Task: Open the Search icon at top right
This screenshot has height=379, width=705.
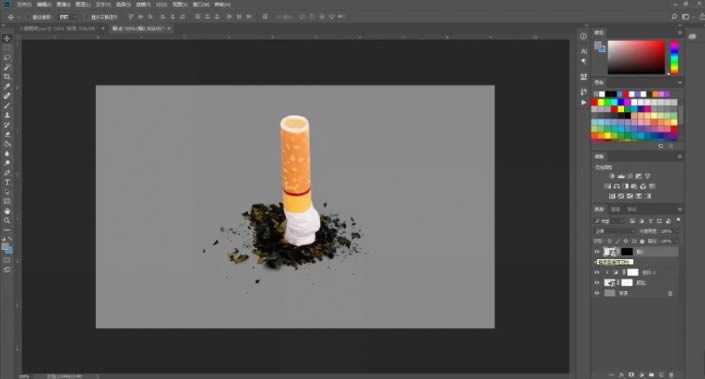Action: [x=674, y=17]
